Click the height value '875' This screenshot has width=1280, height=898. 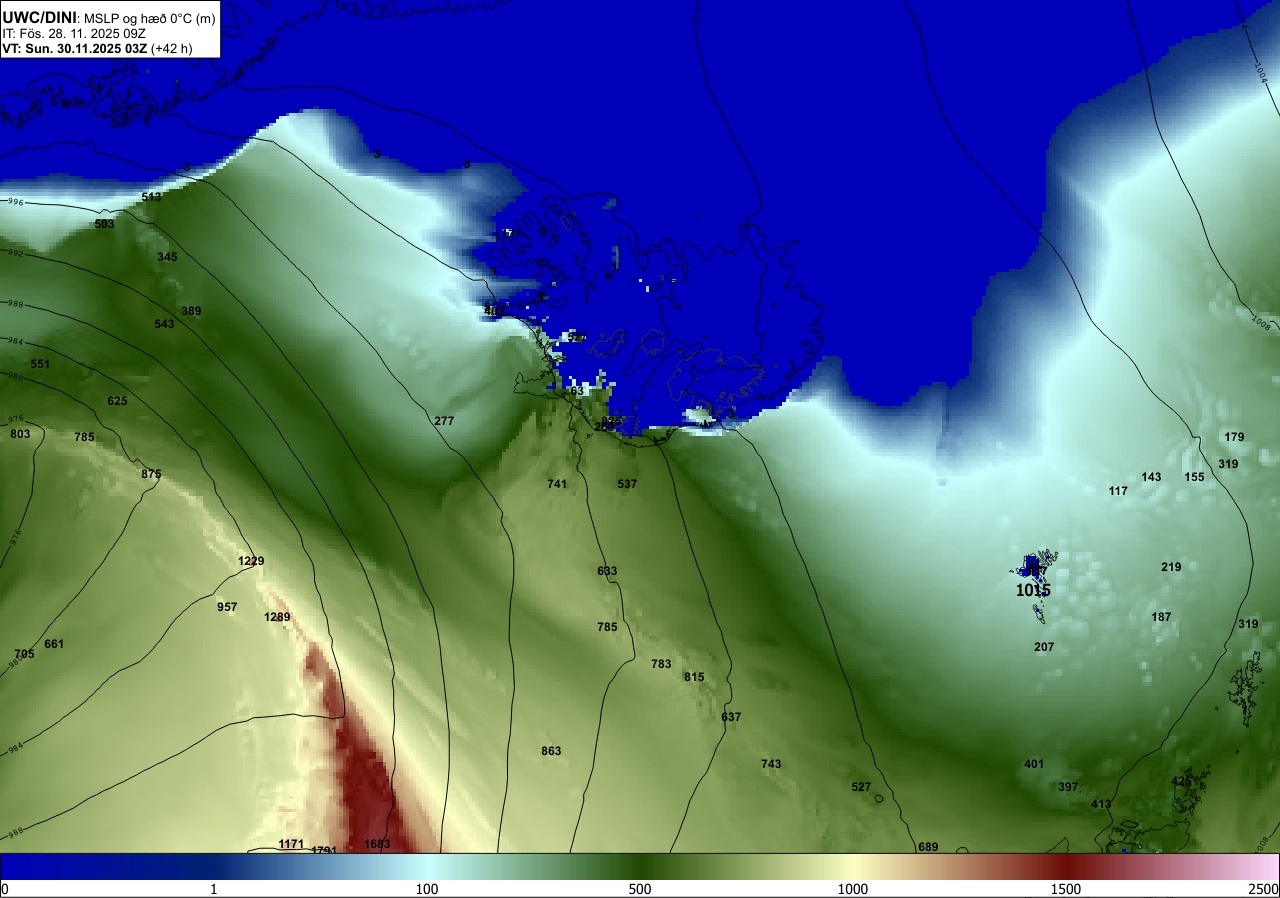tap(151, 474)
